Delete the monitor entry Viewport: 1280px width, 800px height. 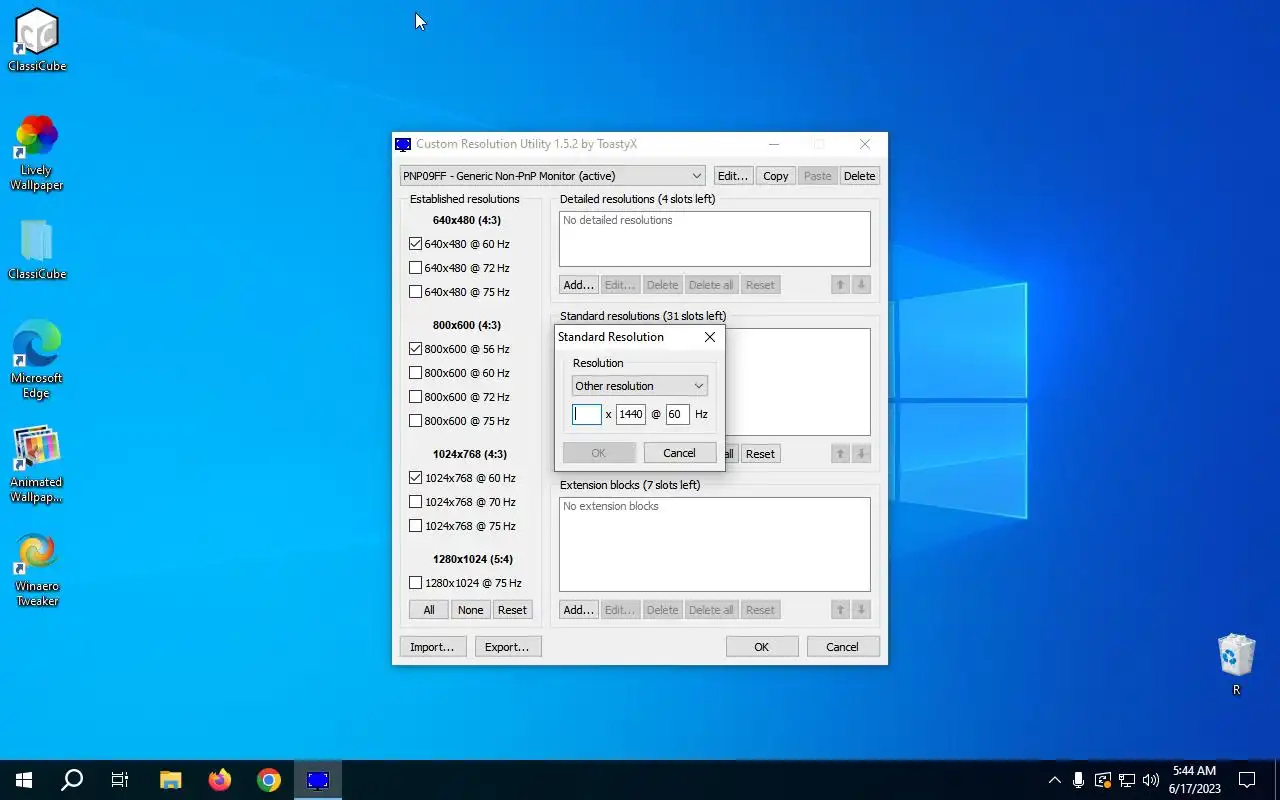tap(859, 176)
